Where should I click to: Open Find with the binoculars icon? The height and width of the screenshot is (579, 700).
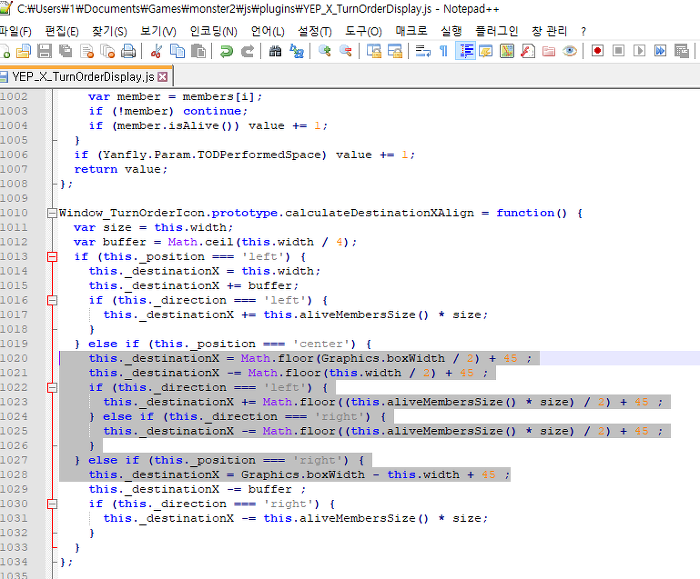tap(275, 51)
